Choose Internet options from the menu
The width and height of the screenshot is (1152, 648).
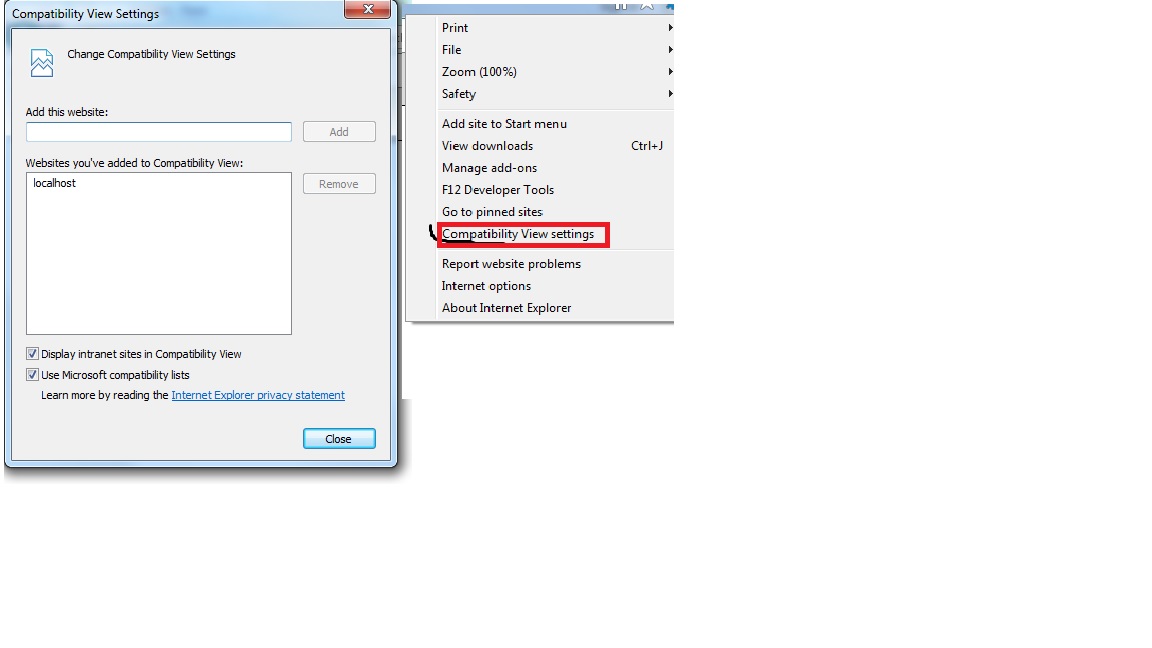click(x=486, y=286)
